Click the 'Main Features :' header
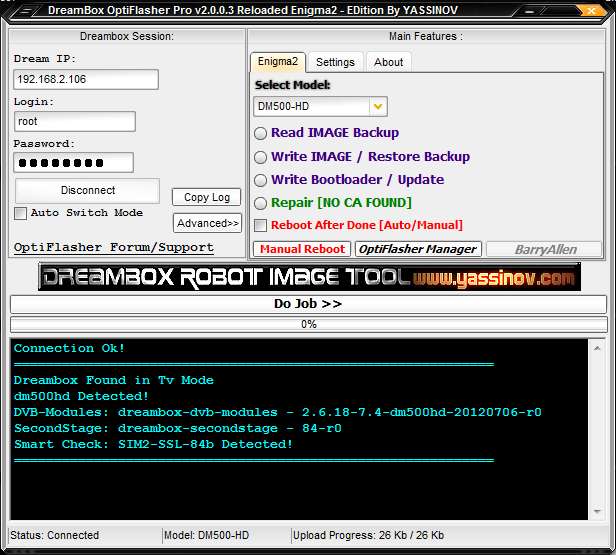616x555 pixels. [426, 36]
